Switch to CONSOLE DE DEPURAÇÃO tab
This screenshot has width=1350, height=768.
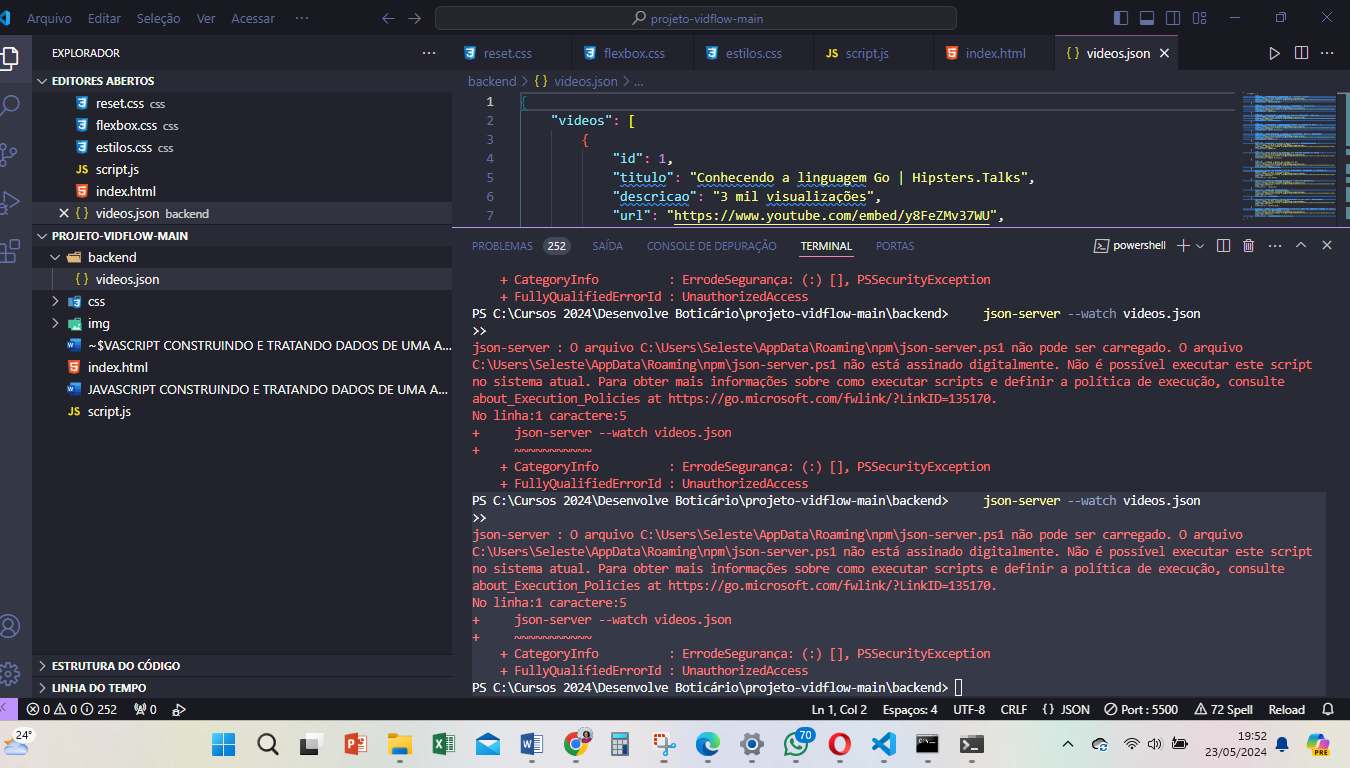tap(711, 246)
